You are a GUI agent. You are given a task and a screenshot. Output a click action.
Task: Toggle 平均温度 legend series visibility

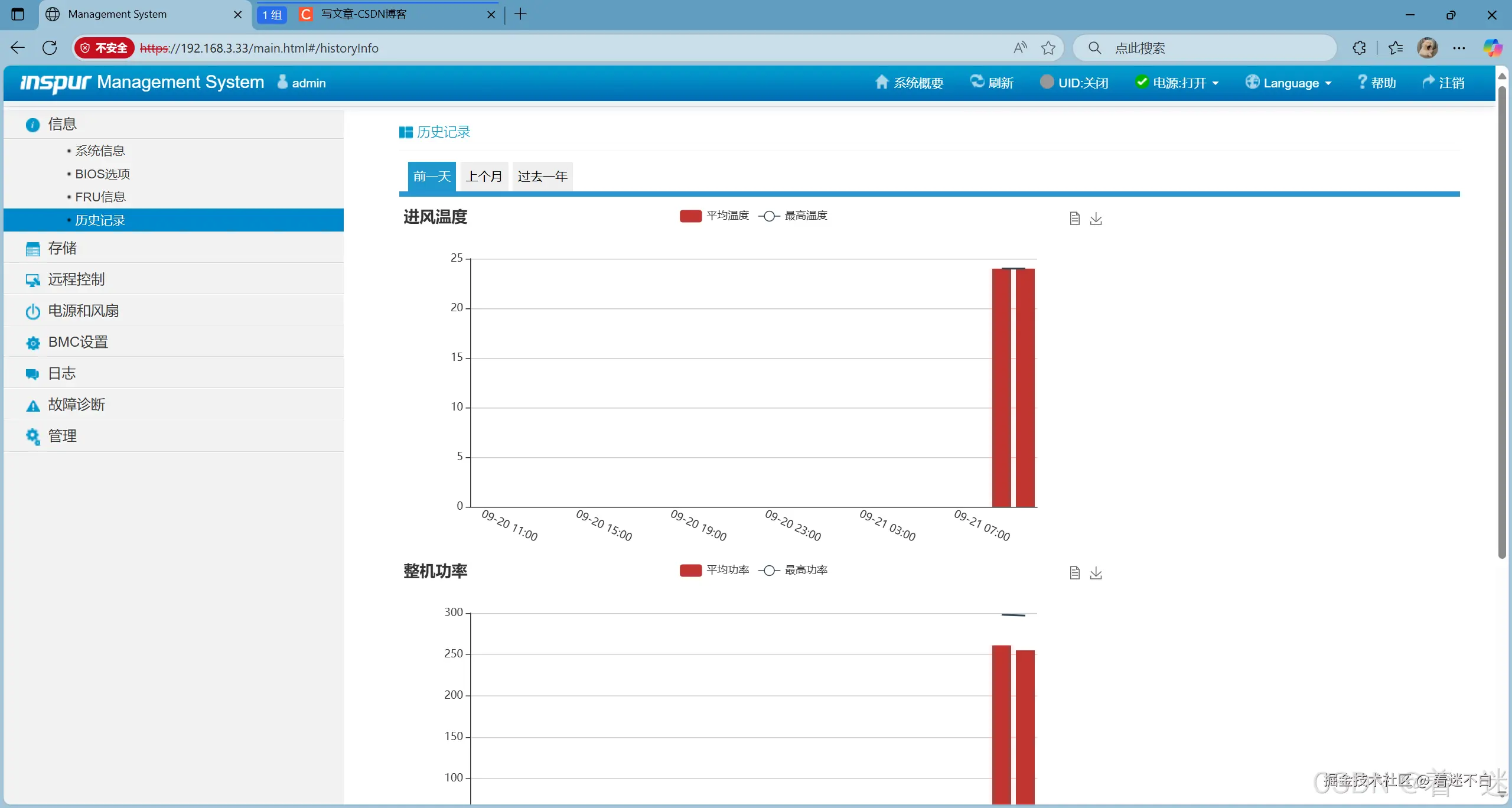(x=727, y=216)
